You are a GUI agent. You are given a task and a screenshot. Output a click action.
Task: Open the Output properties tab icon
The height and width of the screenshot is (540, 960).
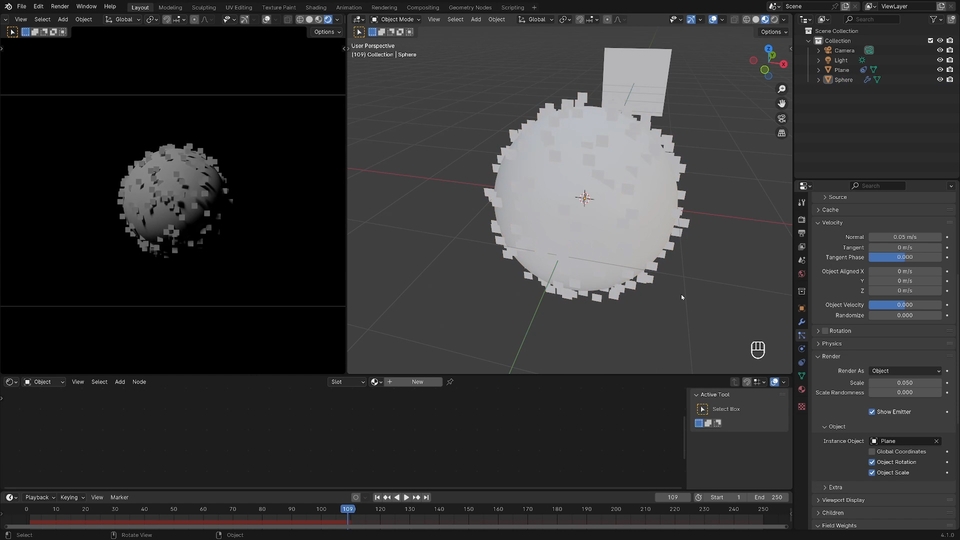pos(801,233)
